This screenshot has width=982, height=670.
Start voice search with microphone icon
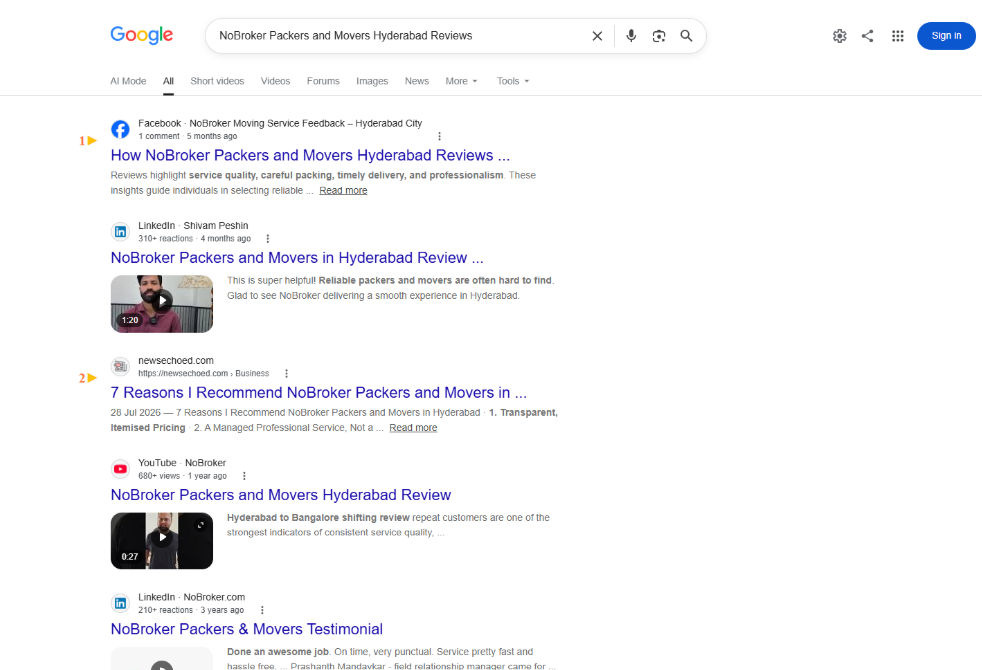click(x=631, y=36)
